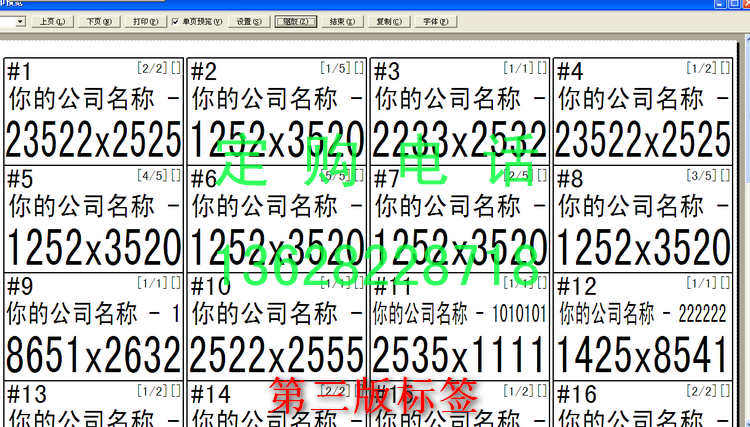This screenshot has height=427, width=750.
Task: Expand the dropdown arrow at toolbar's left end
Action: coord(19,21)
